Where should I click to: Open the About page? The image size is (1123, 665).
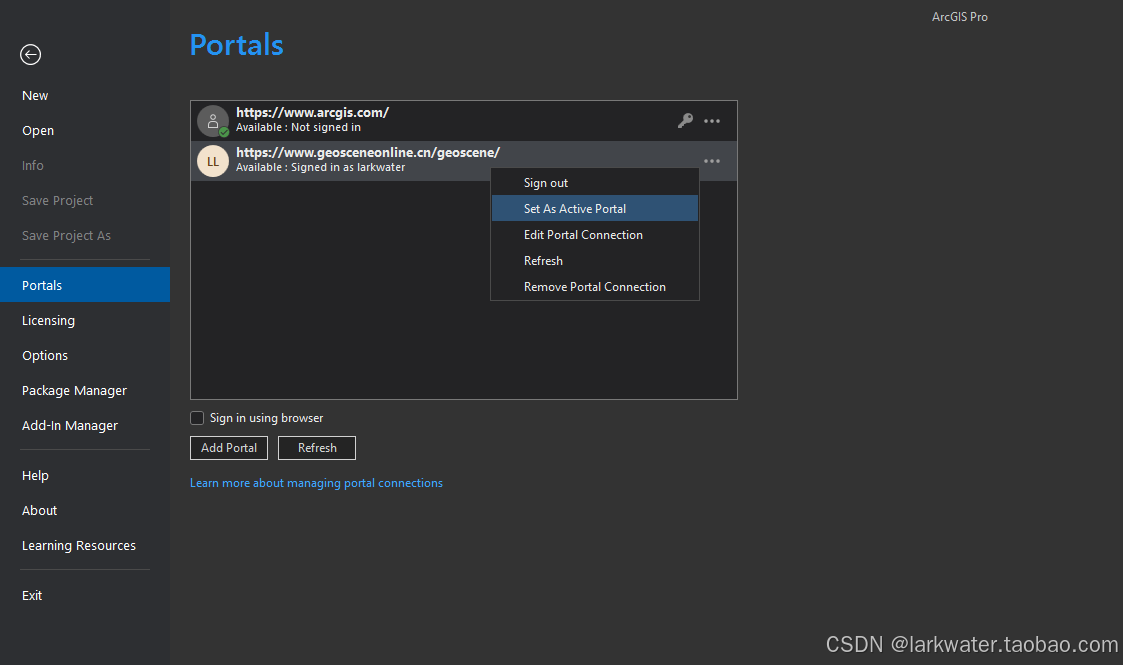pyautogui.click(x=85, y=510)
